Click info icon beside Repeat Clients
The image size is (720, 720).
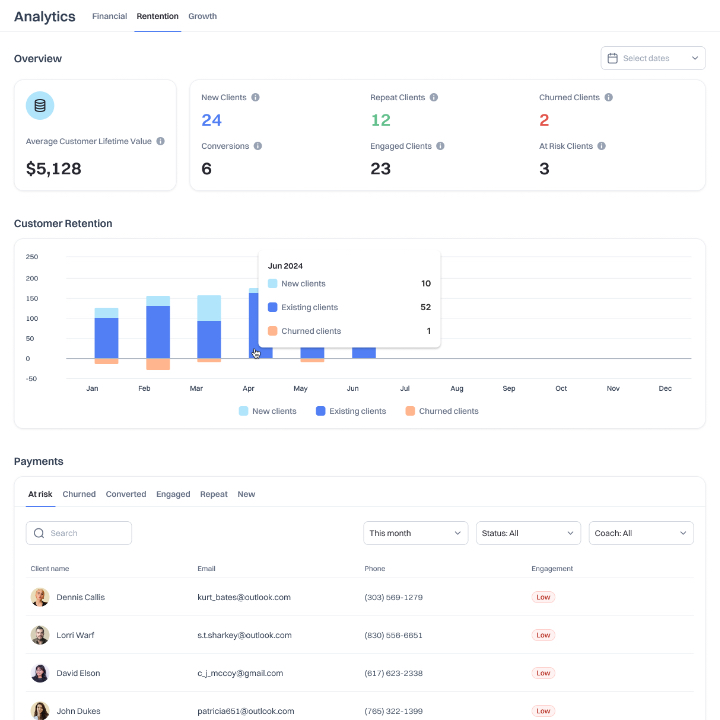pyautogui.click(x=434, y=98)
